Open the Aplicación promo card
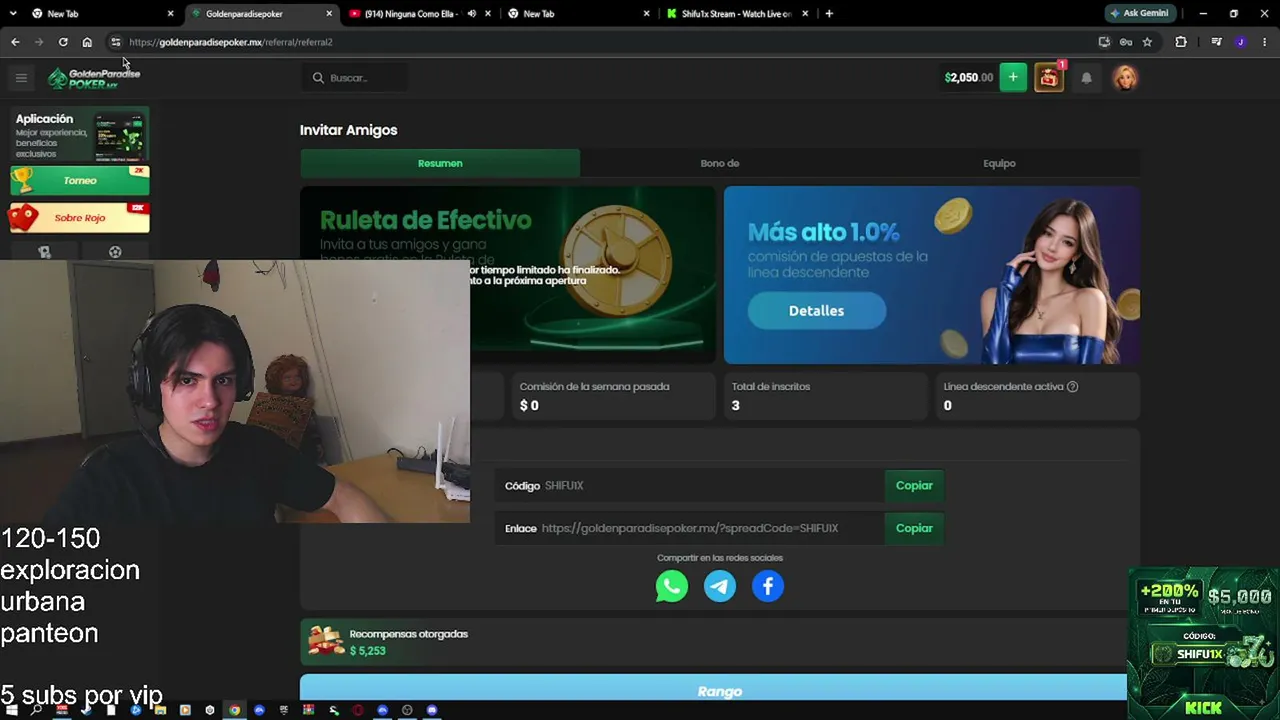 click(80, 135)
